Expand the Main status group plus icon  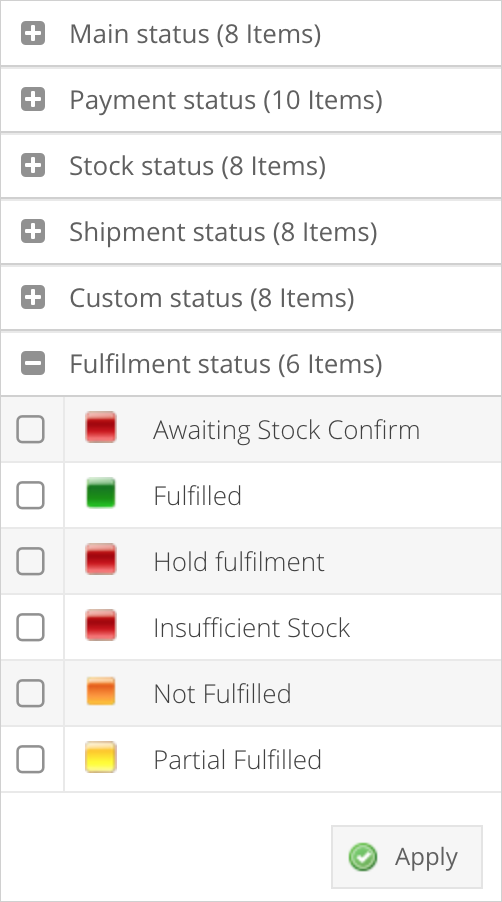coord(33,33)
